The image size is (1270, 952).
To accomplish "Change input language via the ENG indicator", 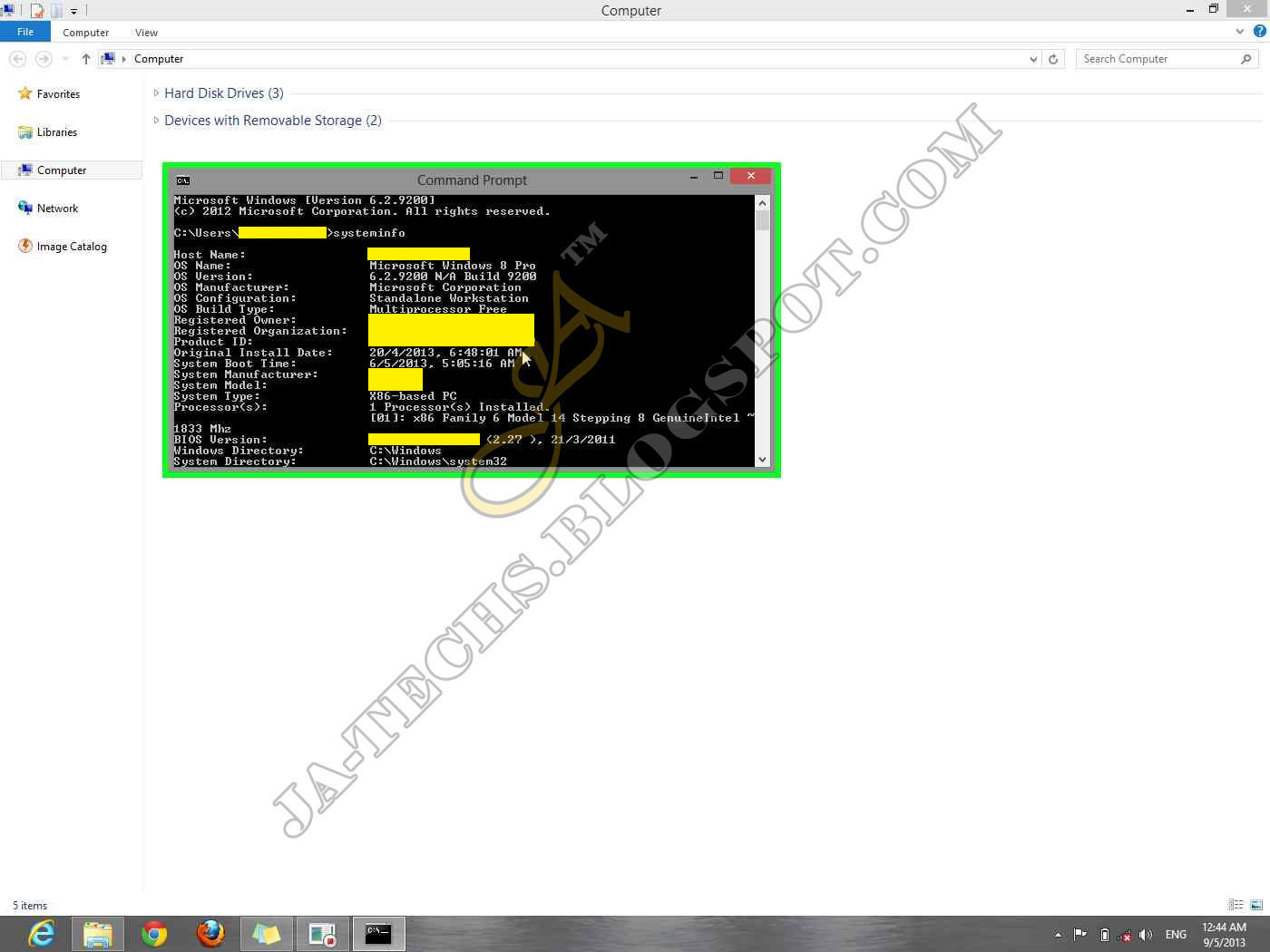I will click(1176, 934).
